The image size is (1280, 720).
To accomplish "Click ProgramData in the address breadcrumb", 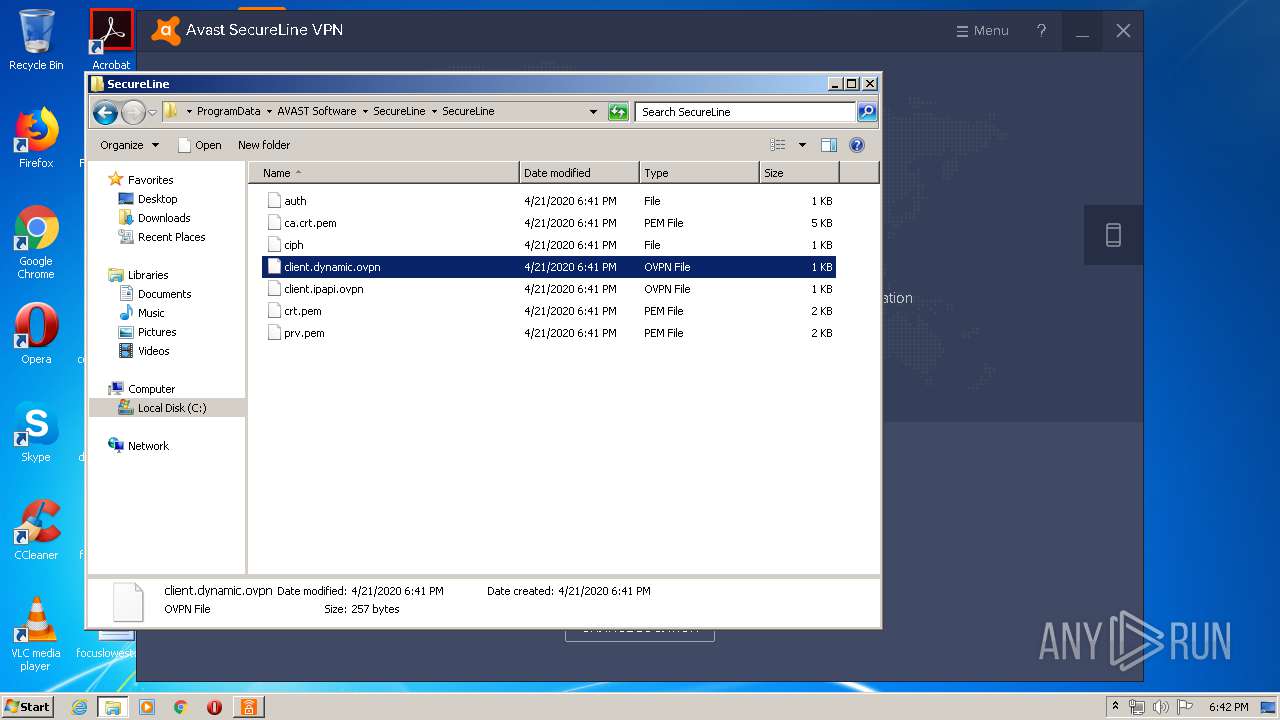I will pos(228,112).
